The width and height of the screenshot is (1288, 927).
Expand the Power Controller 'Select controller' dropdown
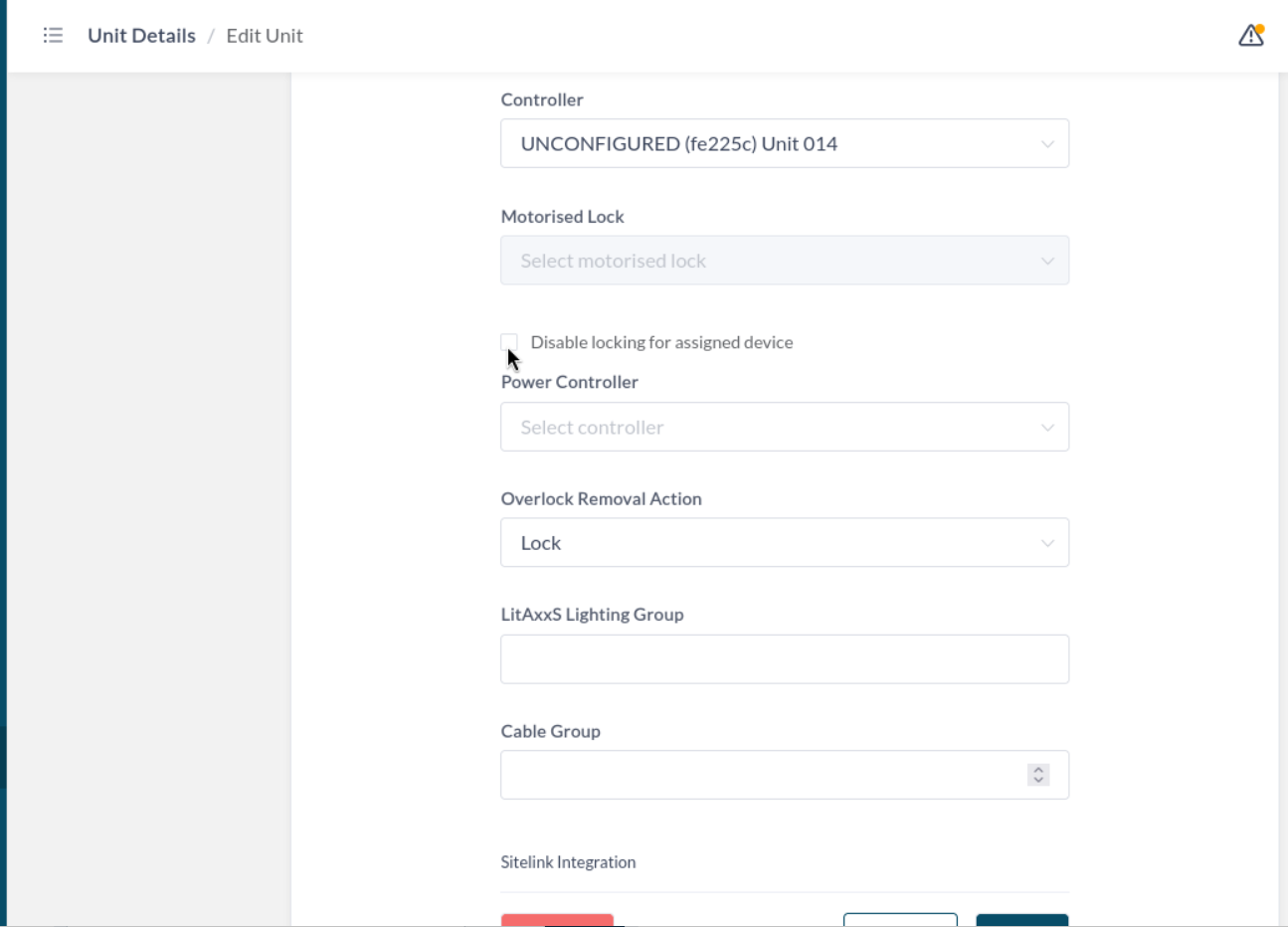click(x=784, y=427)
